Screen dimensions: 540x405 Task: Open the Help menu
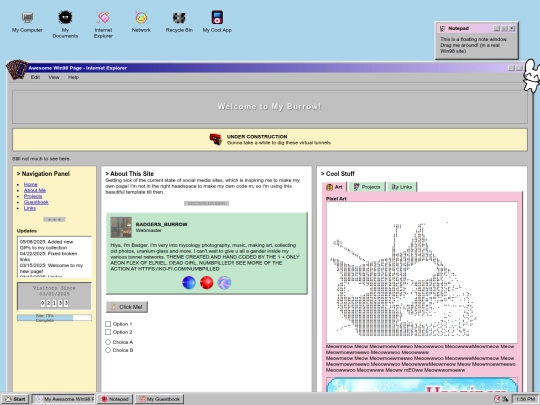point(73,77)
